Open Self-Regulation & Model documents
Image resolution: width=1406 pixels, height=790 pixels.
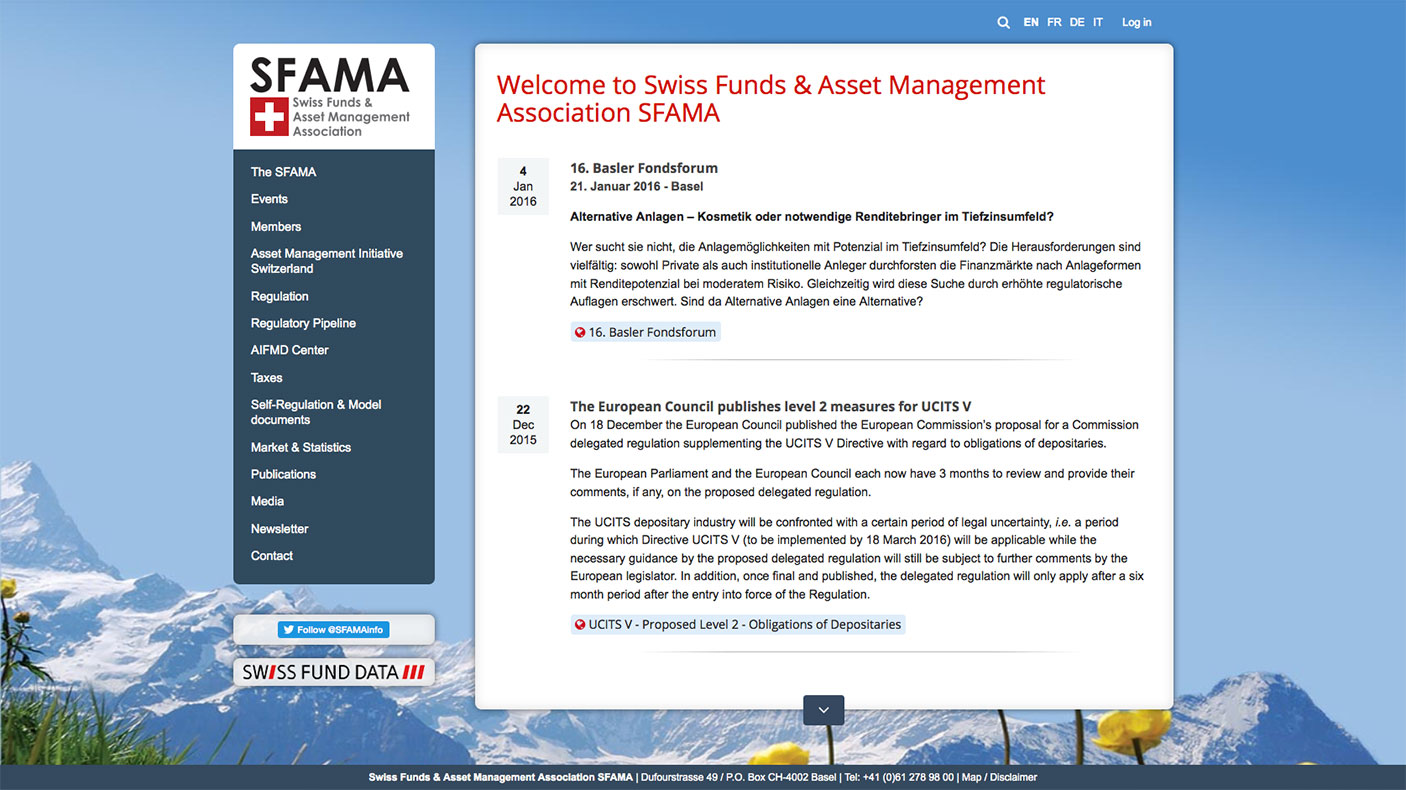coord(316,412)
